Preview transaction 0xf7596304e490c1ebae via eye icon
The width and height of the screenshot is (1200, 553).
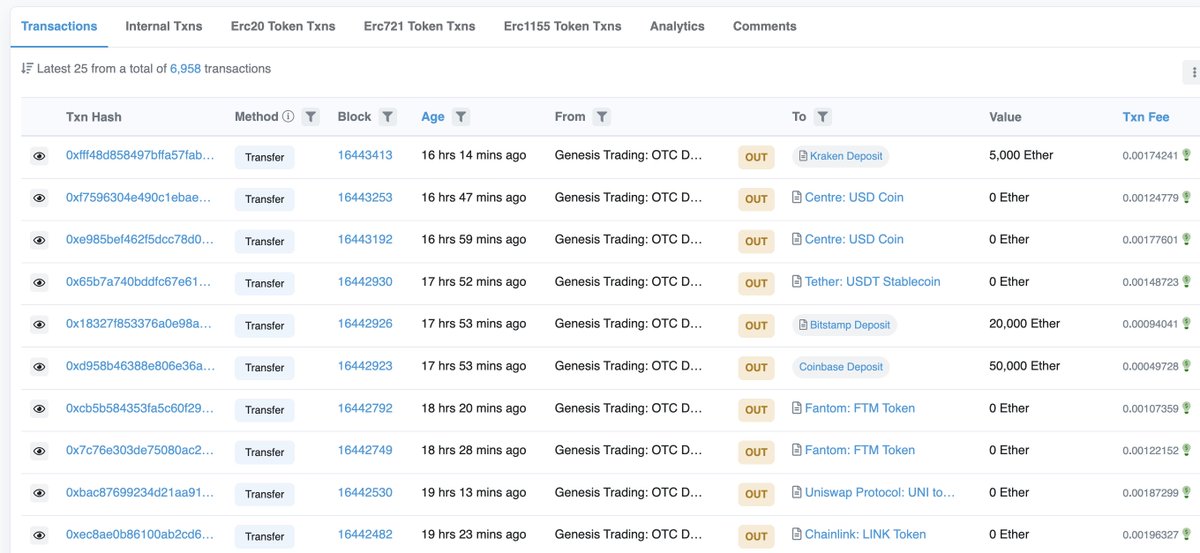[39, 199]
